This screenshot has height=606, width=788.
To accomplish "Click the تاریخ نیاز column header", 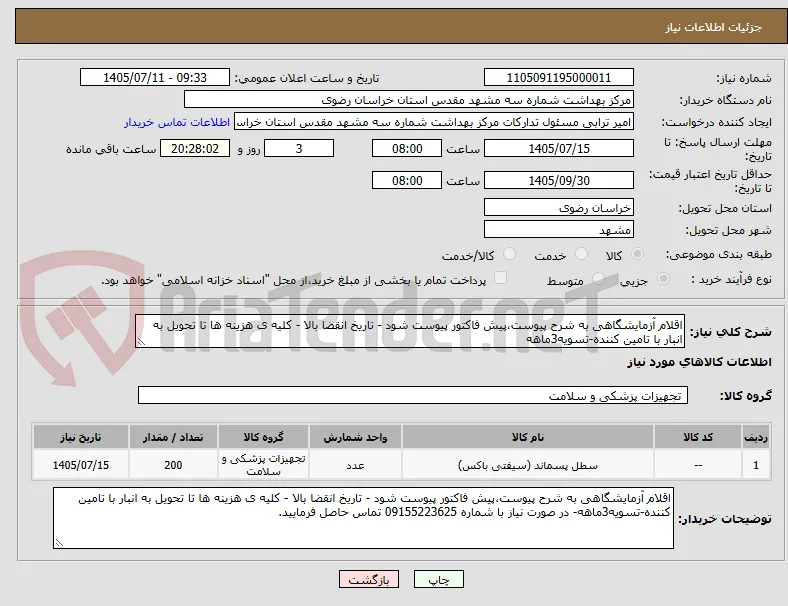I will 80,437.
